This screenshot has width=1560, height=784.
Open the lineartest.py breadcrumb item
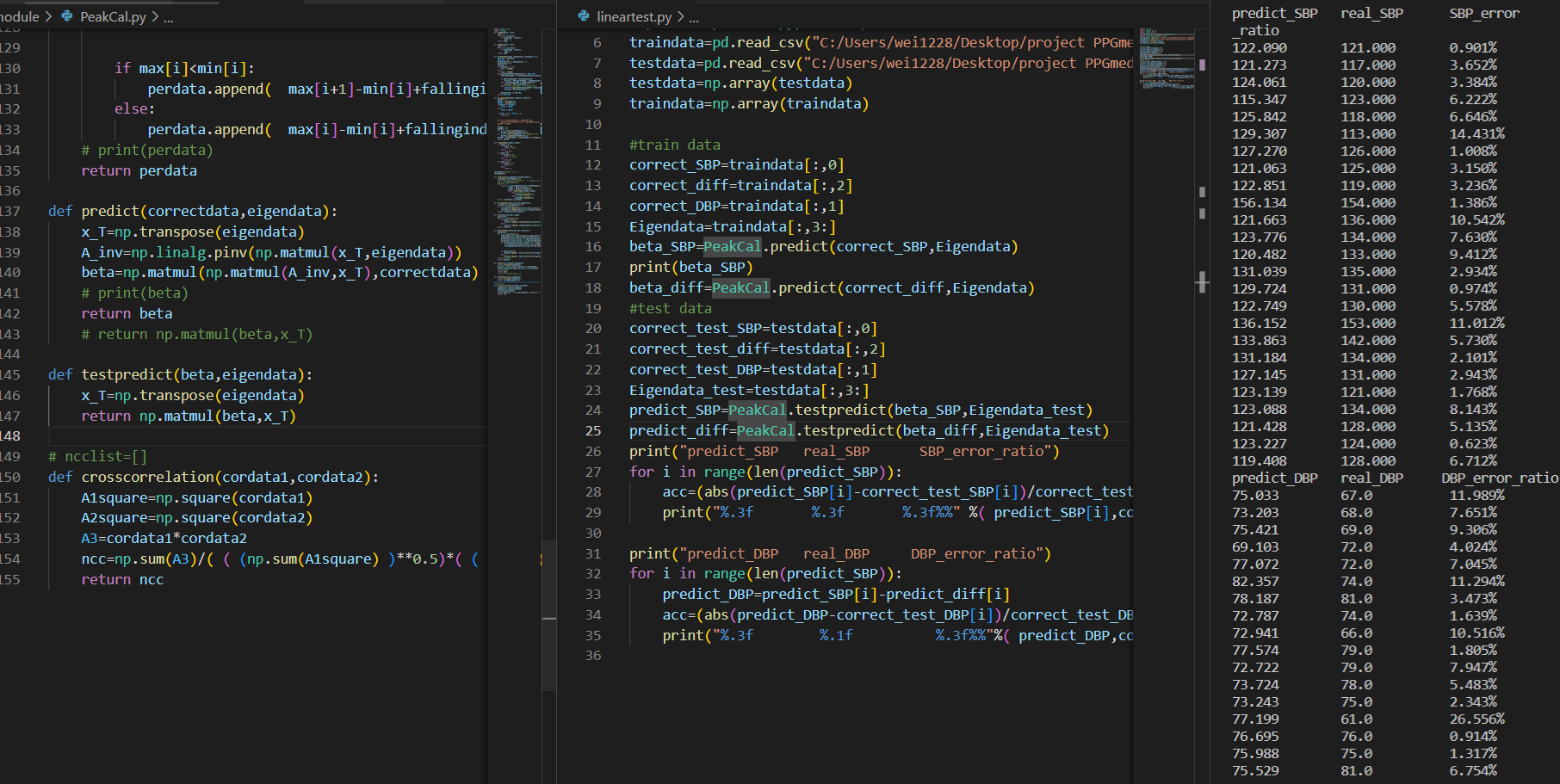click(x=634, y=16)
